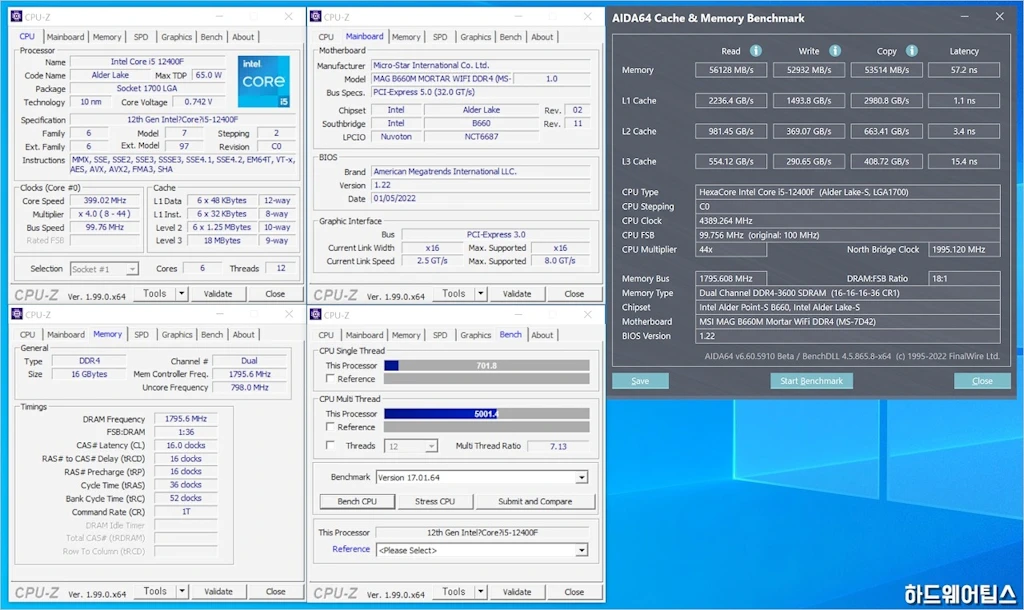Open Tools dropdown arrow in CPU window
Screen dimensions: 1024x610
pos(182,294)
